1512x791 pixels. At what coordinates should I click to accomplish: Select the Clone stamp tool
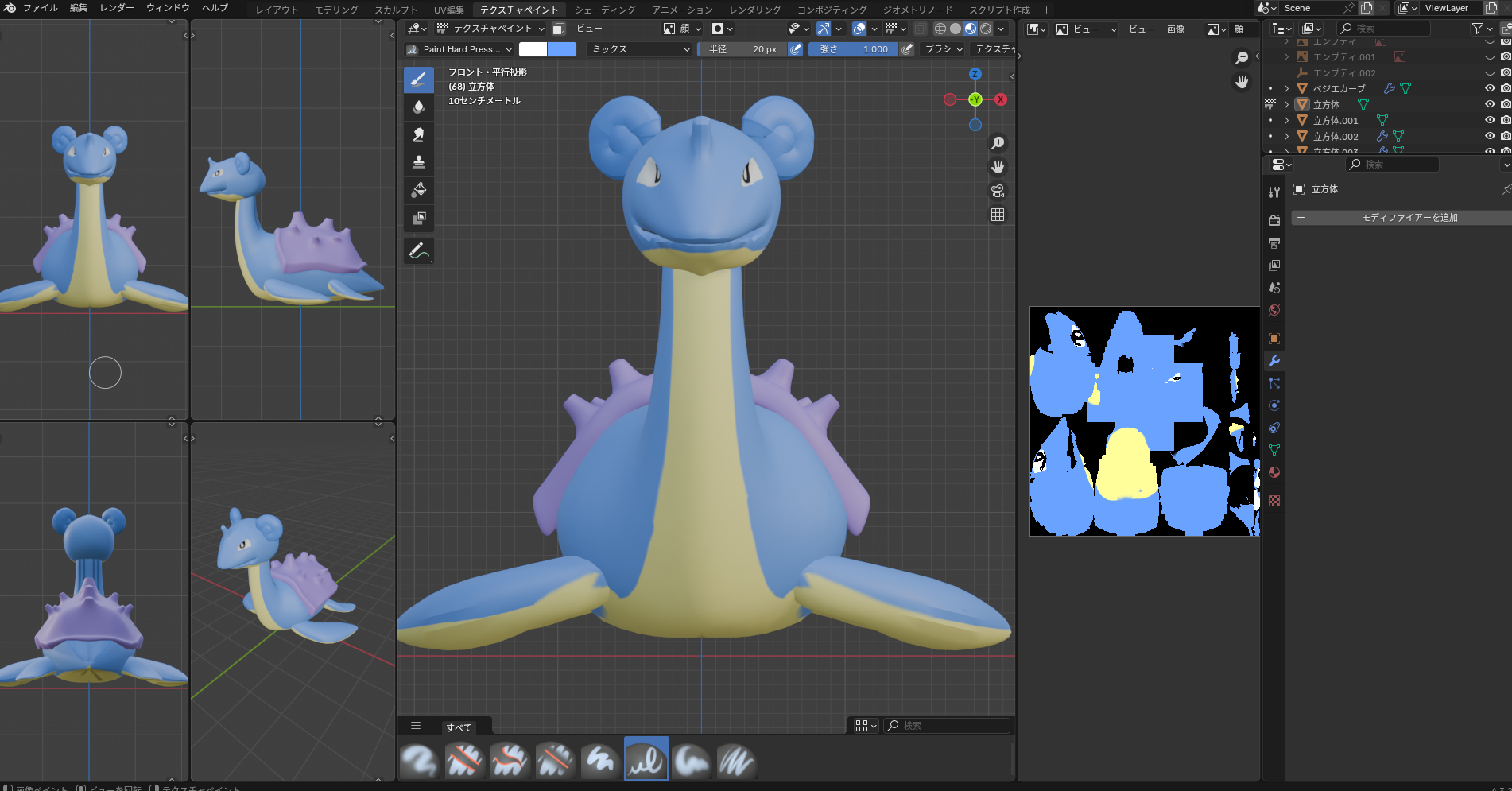pyautogui.click(x=419, y=162)
